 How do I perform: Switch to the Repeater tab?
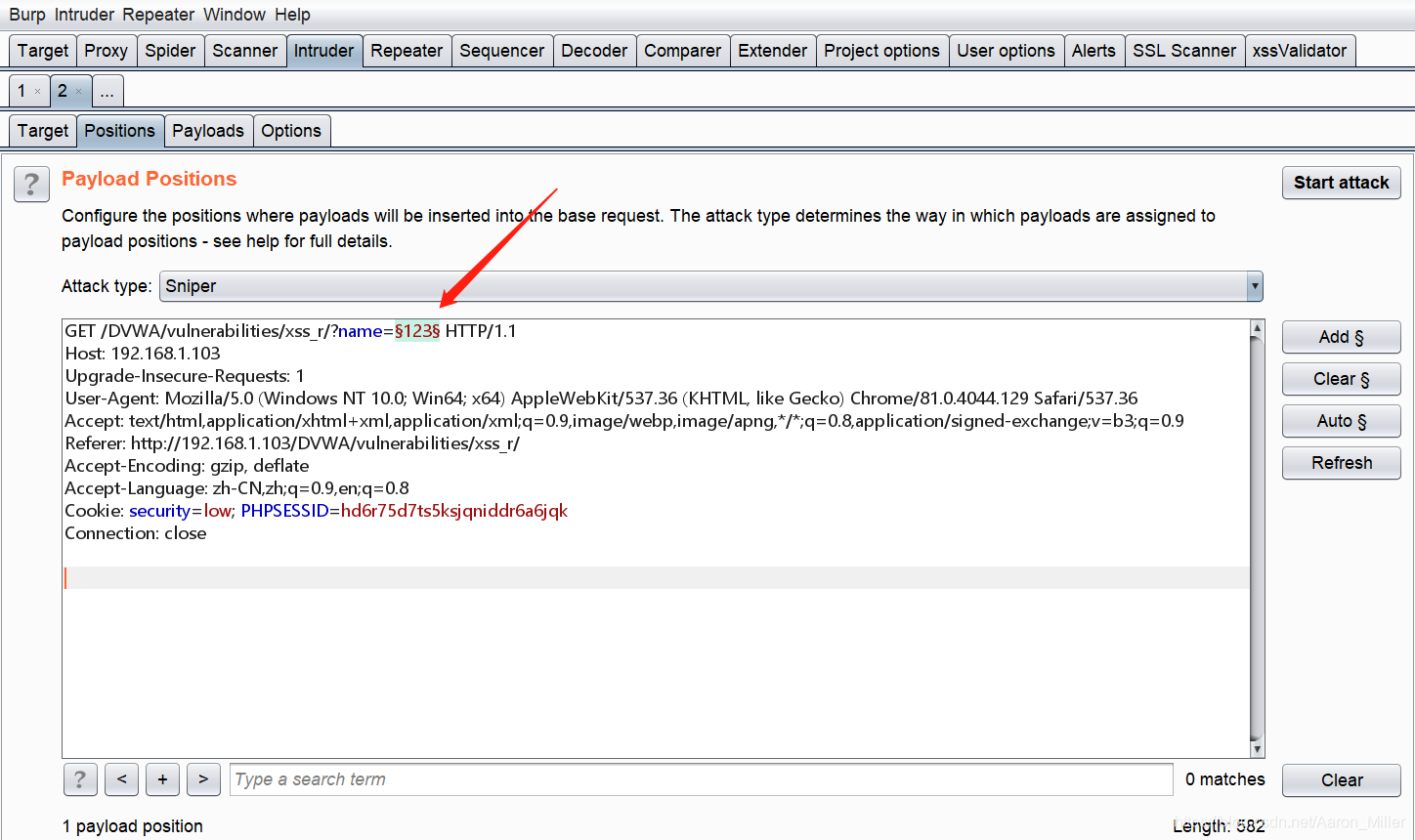(407, 51)
